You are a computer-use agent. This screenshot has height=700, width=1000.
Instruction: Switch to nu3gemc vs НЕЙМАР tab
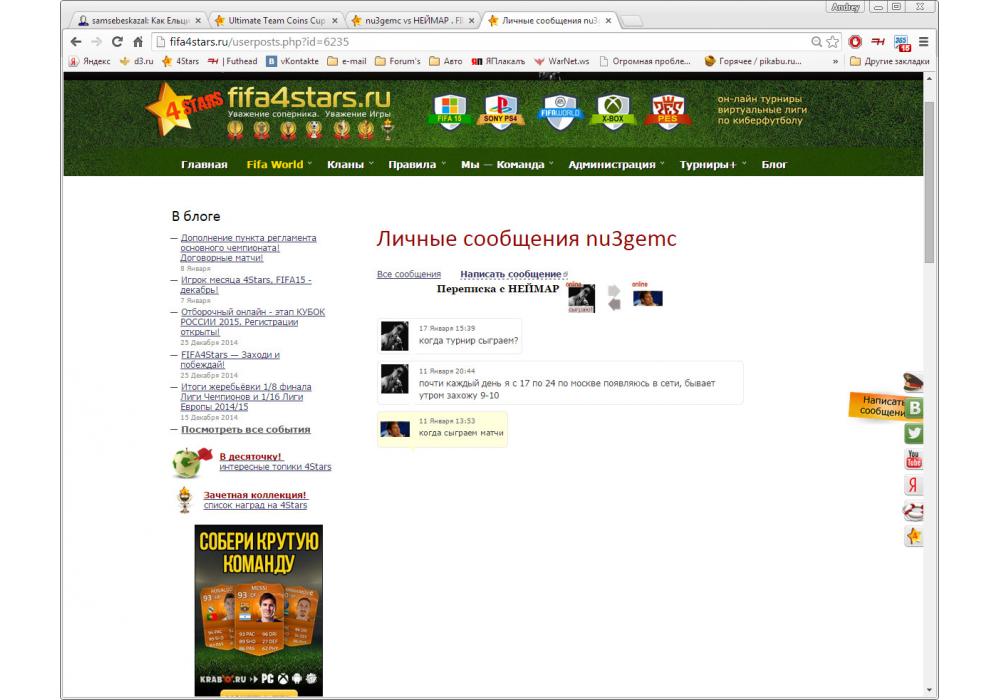(413, 20)
